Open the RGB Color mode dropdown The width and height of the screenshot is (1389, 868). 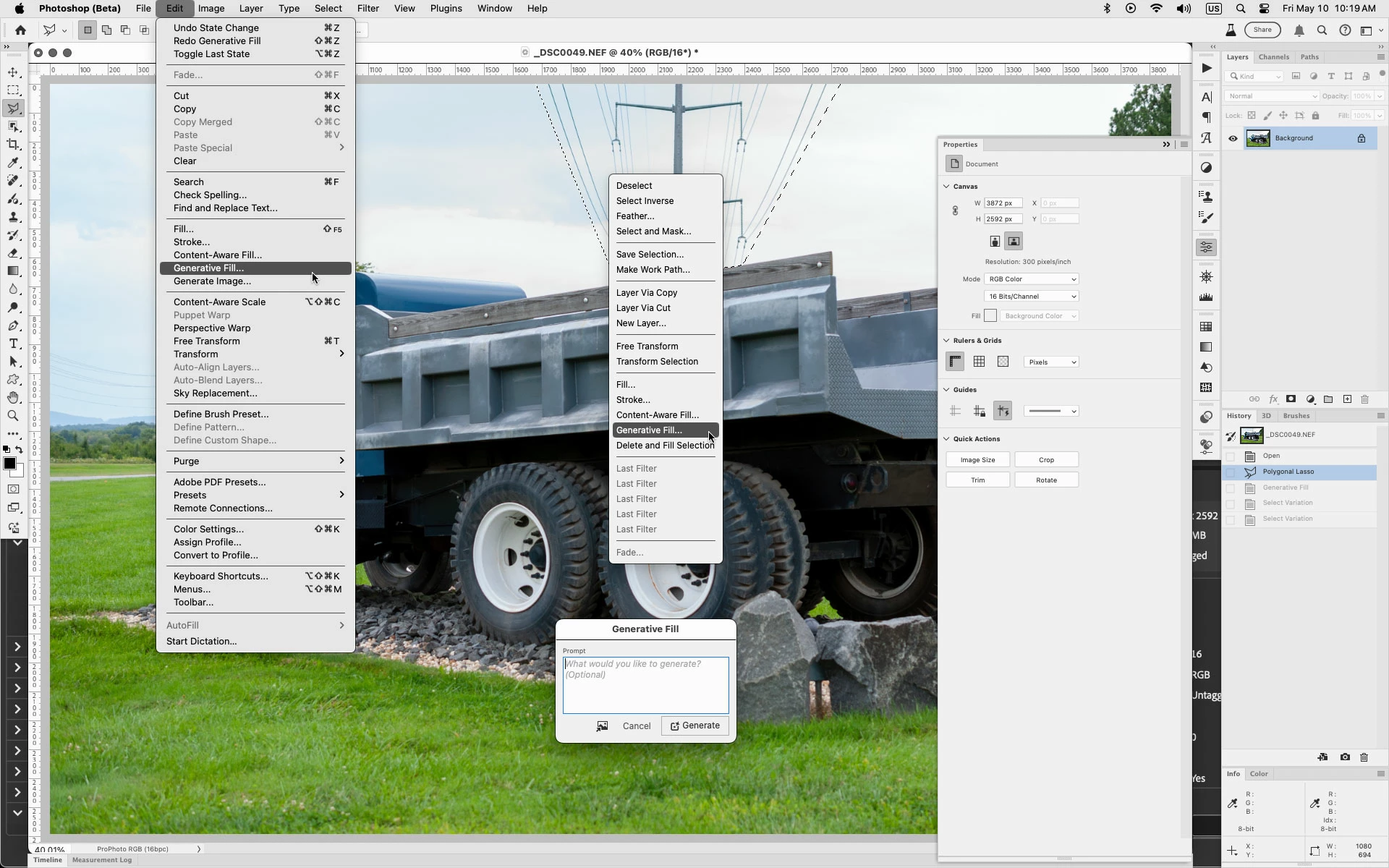coord(1031,279)
